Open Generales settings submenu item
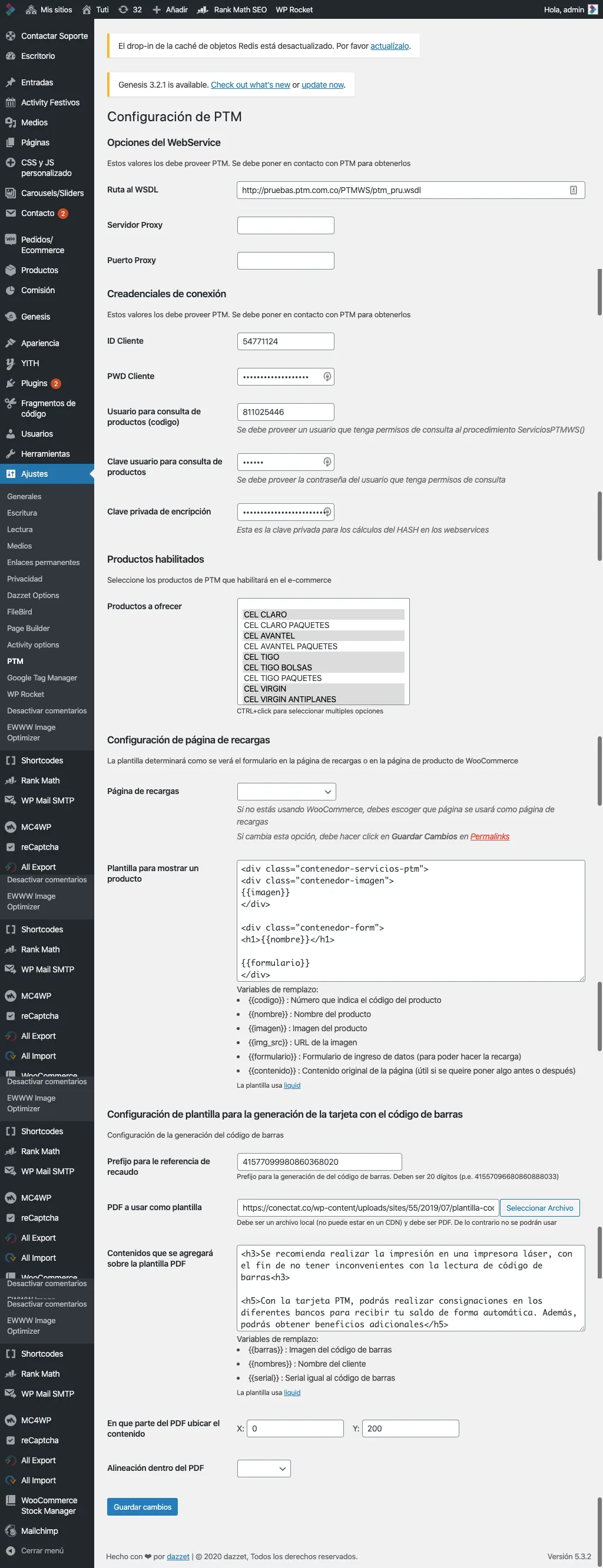The width and height of the screenshot is (603, 1568). [x=24, y=497]
